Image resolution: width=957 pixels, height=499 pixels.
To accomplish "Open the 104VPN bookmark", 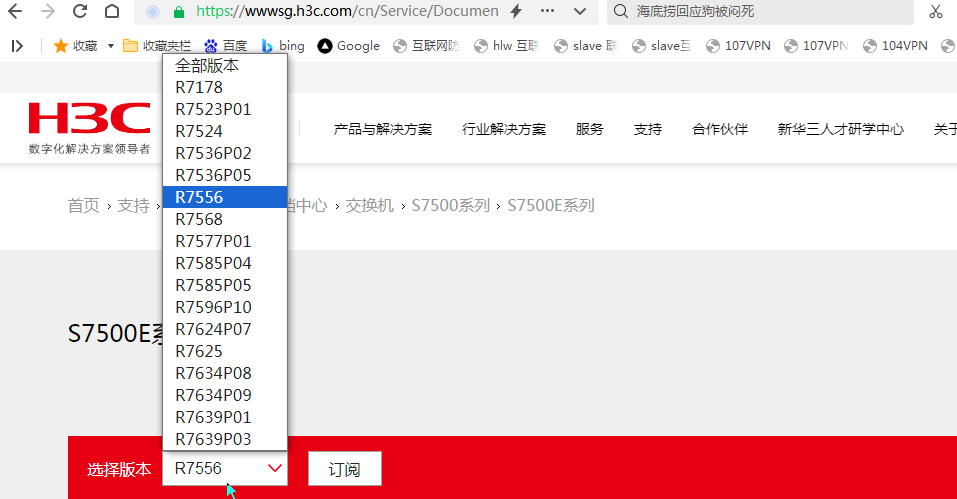I will [895, 46].
